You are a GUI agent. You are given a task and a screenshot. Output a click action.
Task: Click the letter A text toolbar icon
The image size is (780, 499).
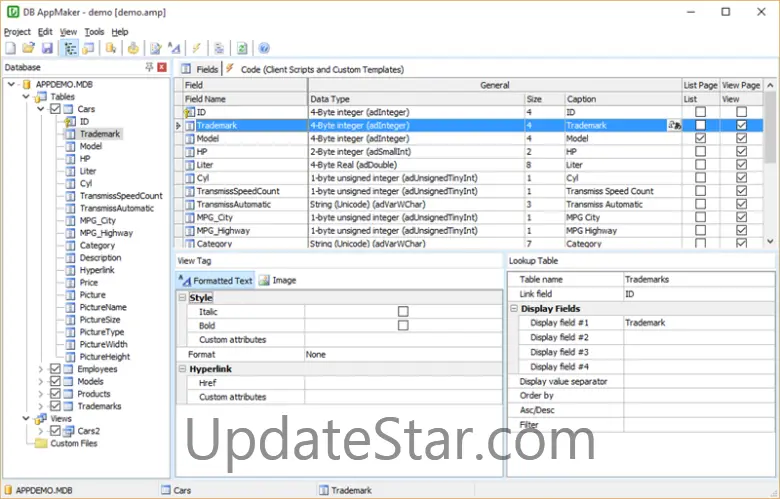pos(174,48)
